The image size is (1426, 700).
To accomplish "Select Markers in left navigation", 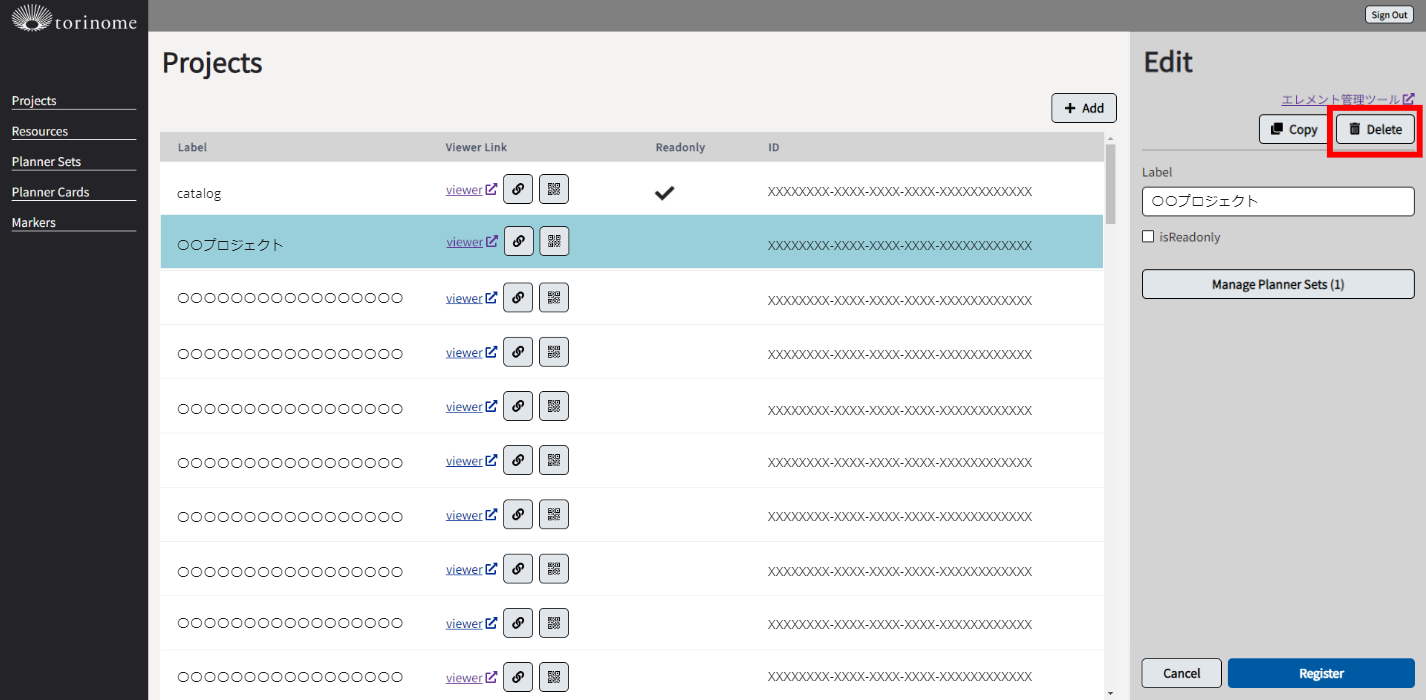I will [x=34, y=222].
